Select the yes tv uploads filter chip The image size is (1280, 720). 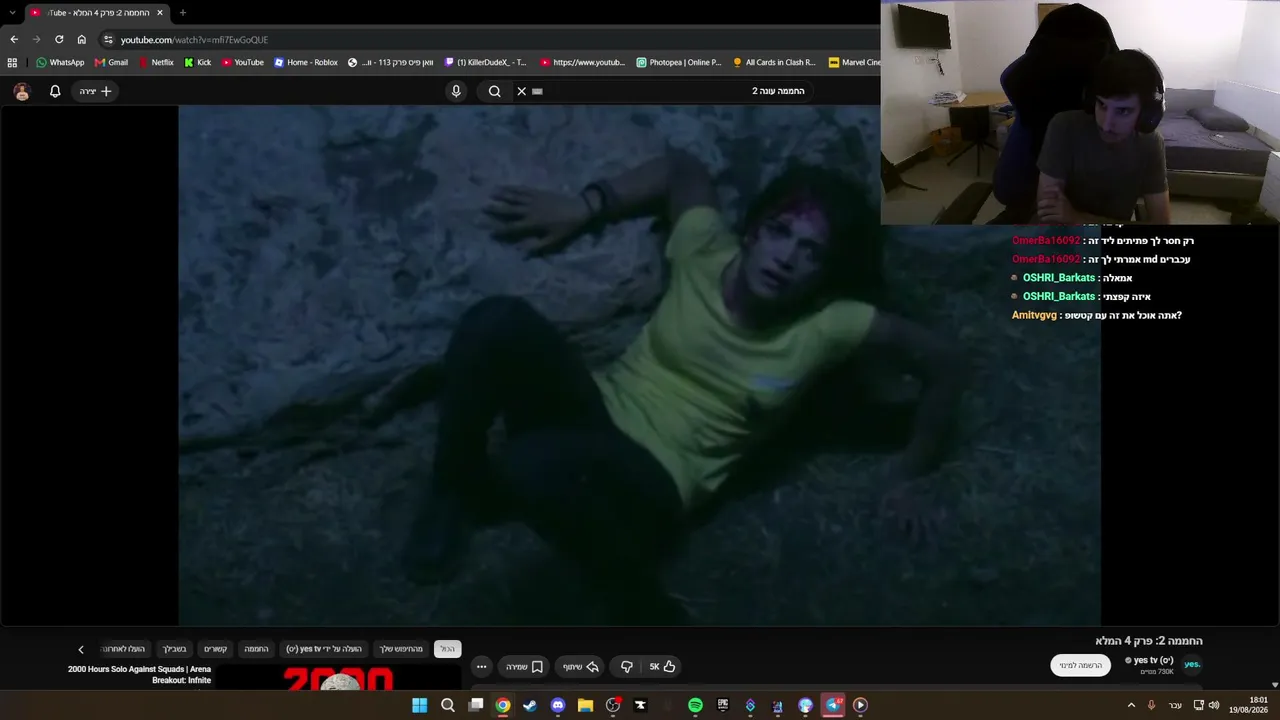(x=324, y=649)
